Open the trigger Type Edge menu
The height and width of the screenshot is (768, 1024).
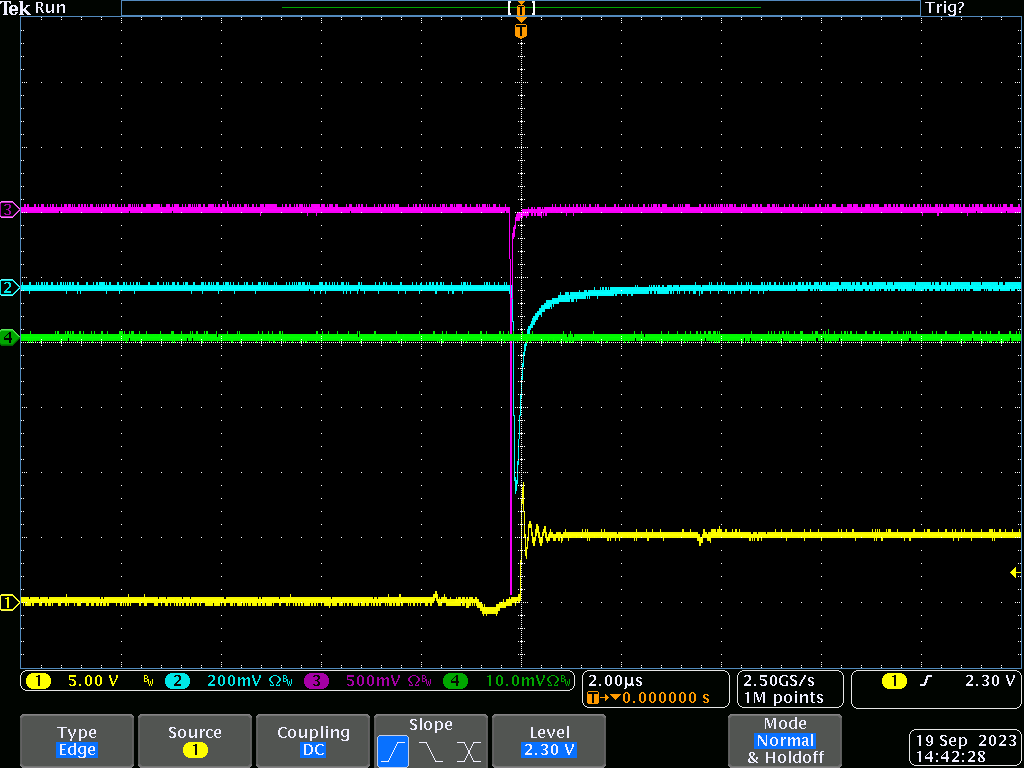click(77, 741)
